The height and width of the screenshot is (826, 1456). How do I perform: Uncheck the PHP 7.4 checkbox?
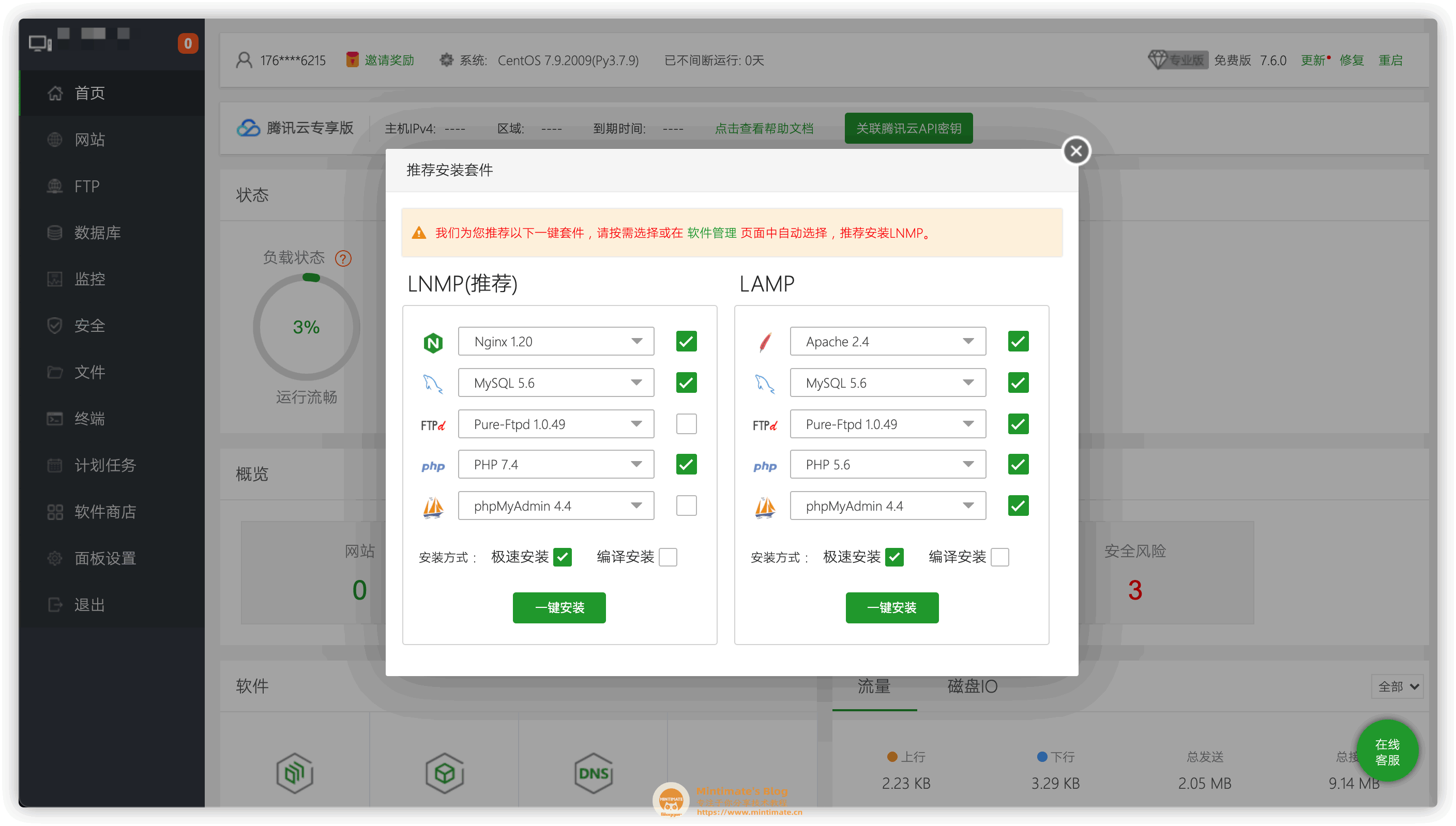click(686, 465)
